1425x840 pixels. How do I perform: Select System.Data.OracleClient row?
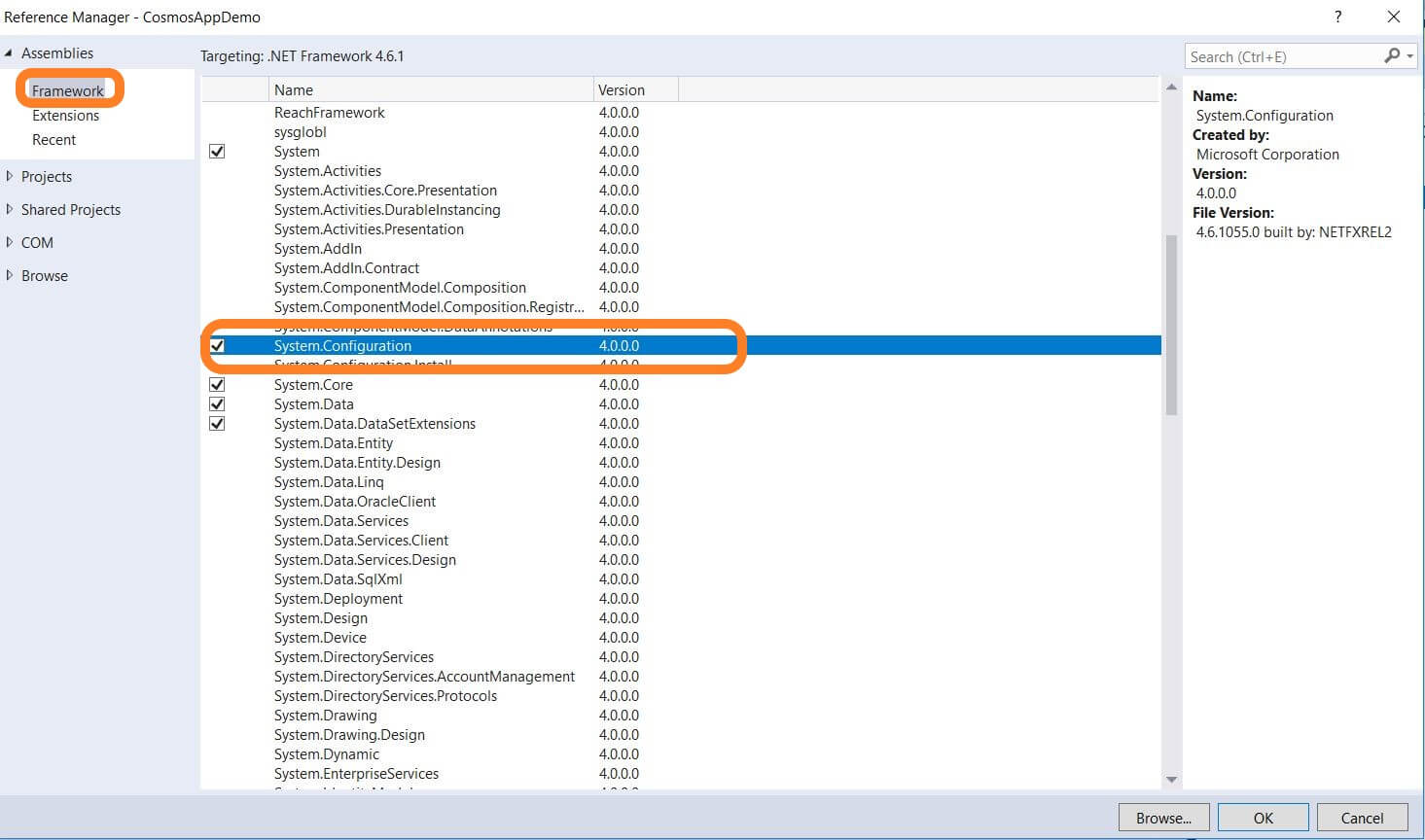681,502
